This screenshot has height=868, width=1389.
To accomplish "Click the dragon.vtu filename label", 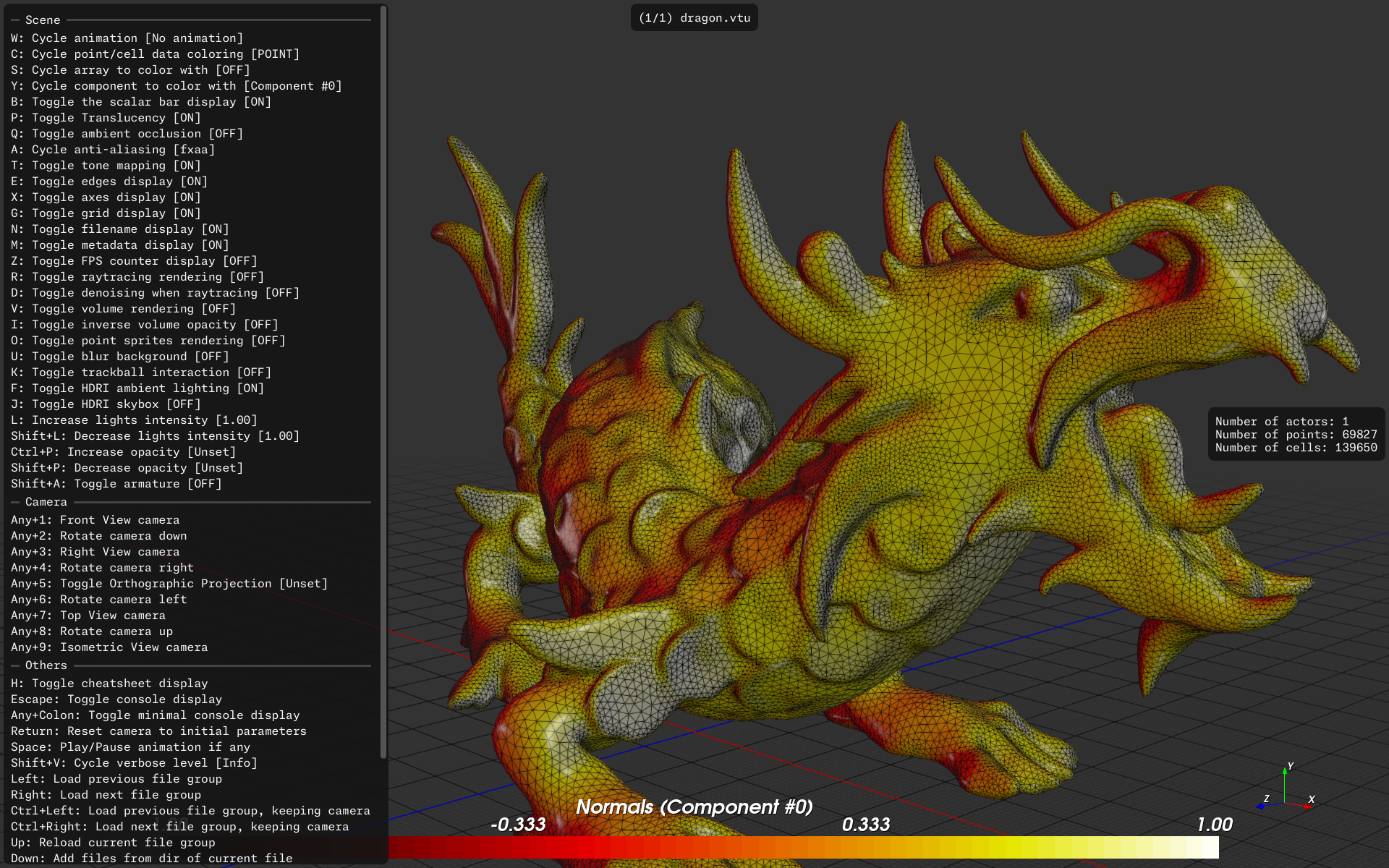I will pyautogui.click(x=694, y=18).
